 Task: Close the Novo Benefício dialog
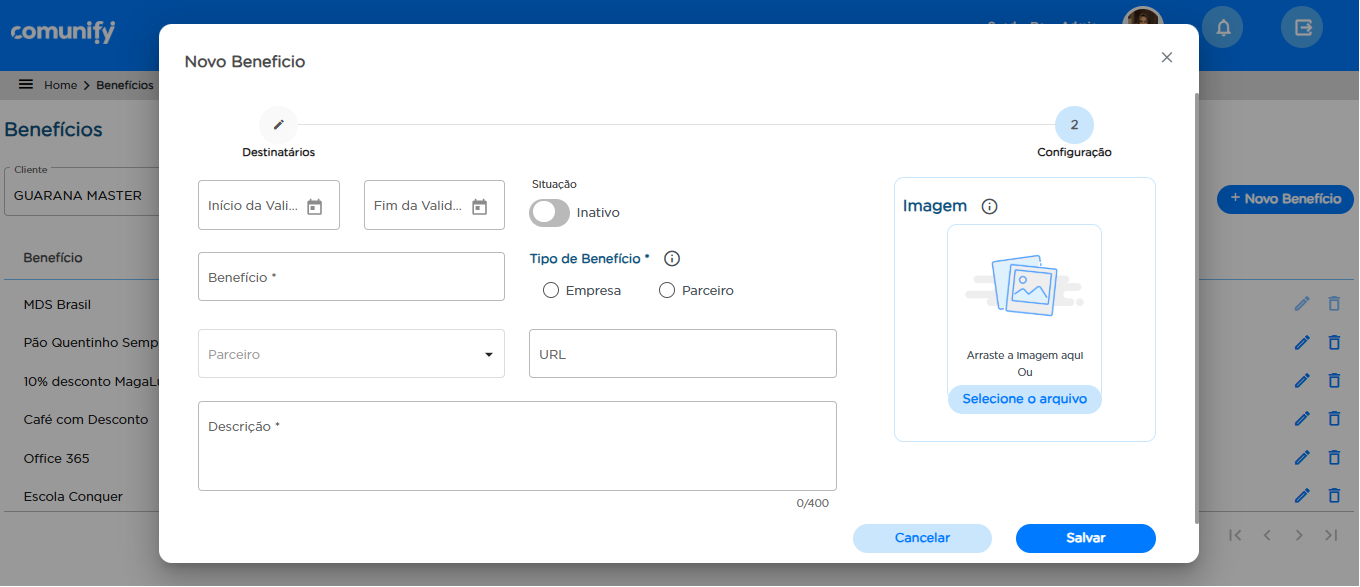pos(1166,58)
